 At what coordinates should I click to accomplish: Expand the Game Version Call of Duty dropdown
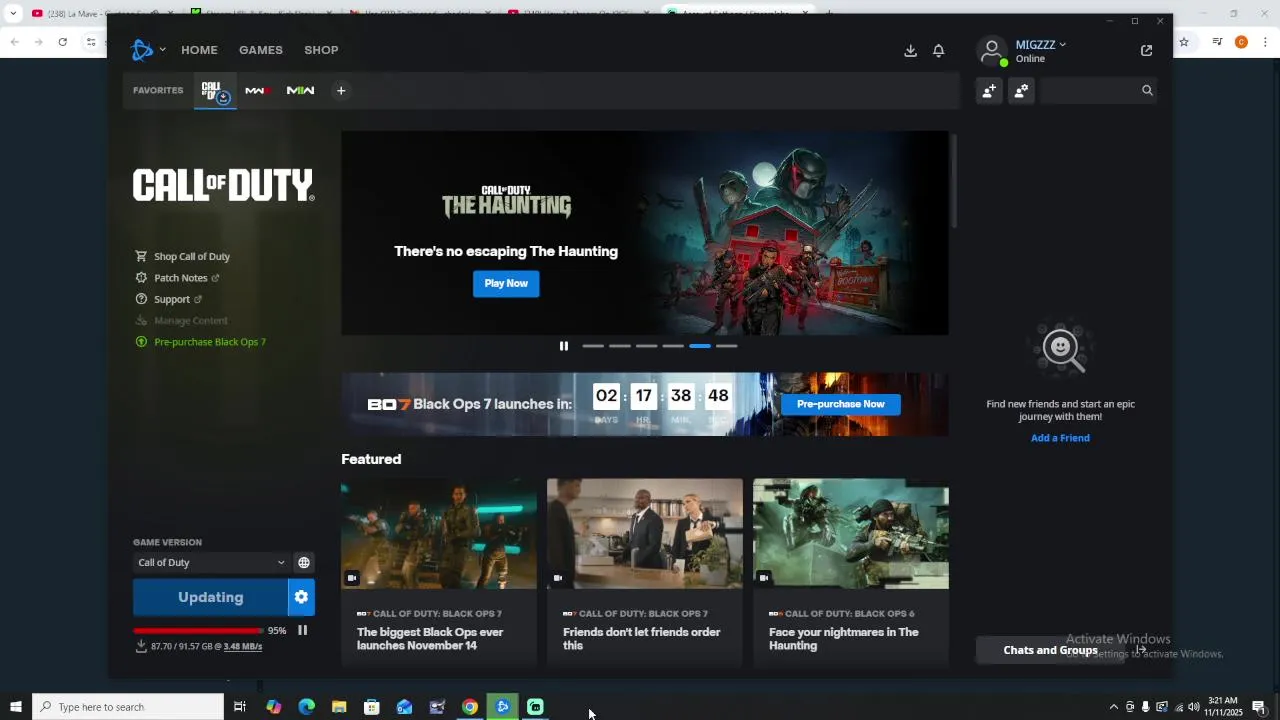[x=211, y=563]
